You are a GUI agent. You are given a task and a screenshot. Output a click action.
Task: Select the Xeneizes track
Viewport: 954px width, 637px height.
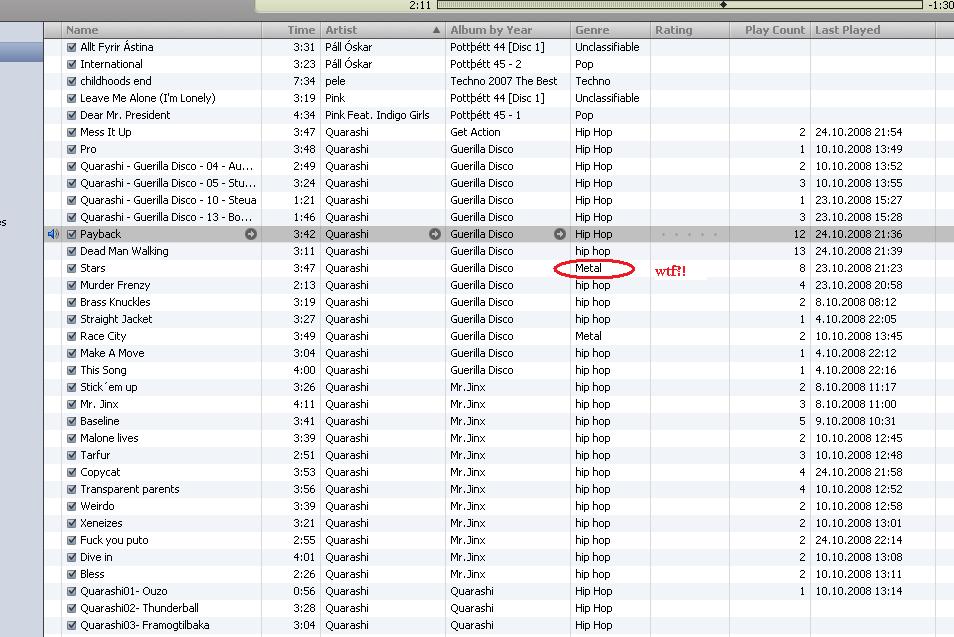point(101,524)
